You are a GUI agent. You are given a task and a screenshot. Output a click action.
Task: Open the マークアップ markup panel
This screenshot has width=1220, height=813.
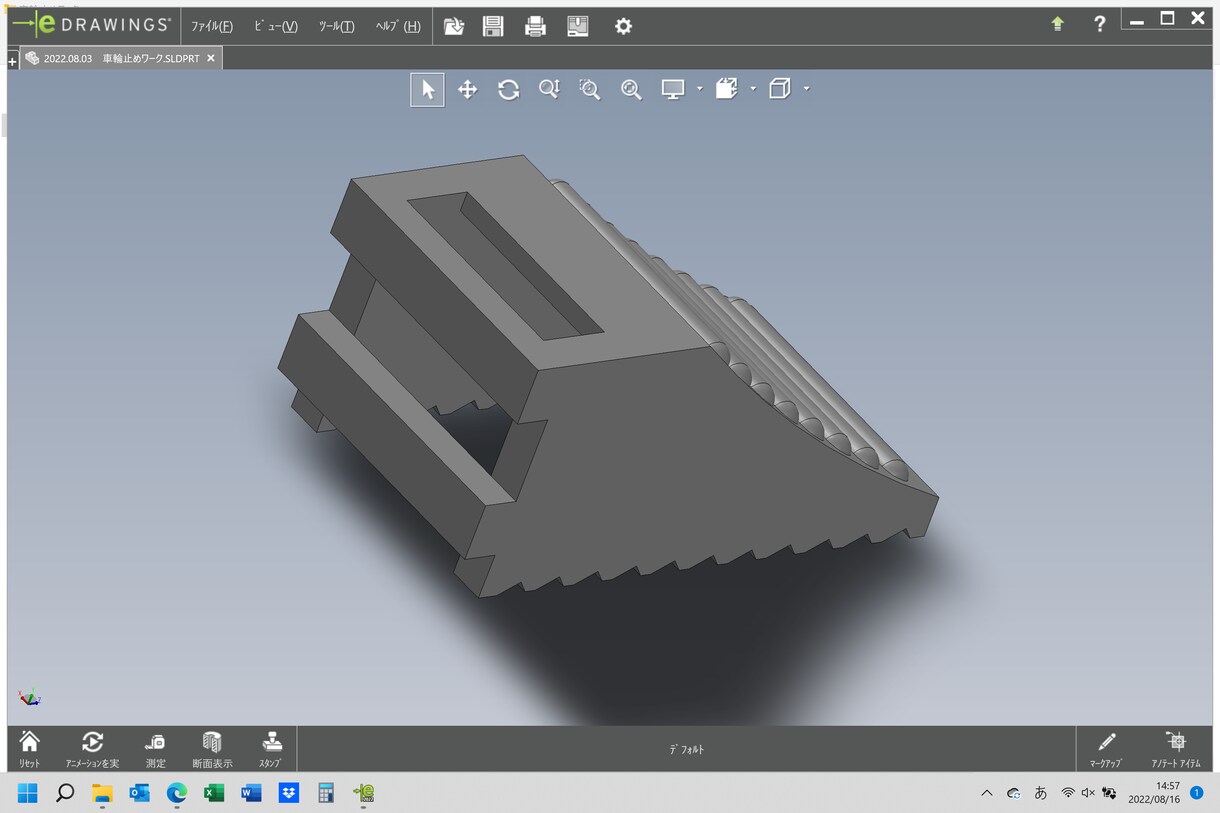click(1106, 748)
